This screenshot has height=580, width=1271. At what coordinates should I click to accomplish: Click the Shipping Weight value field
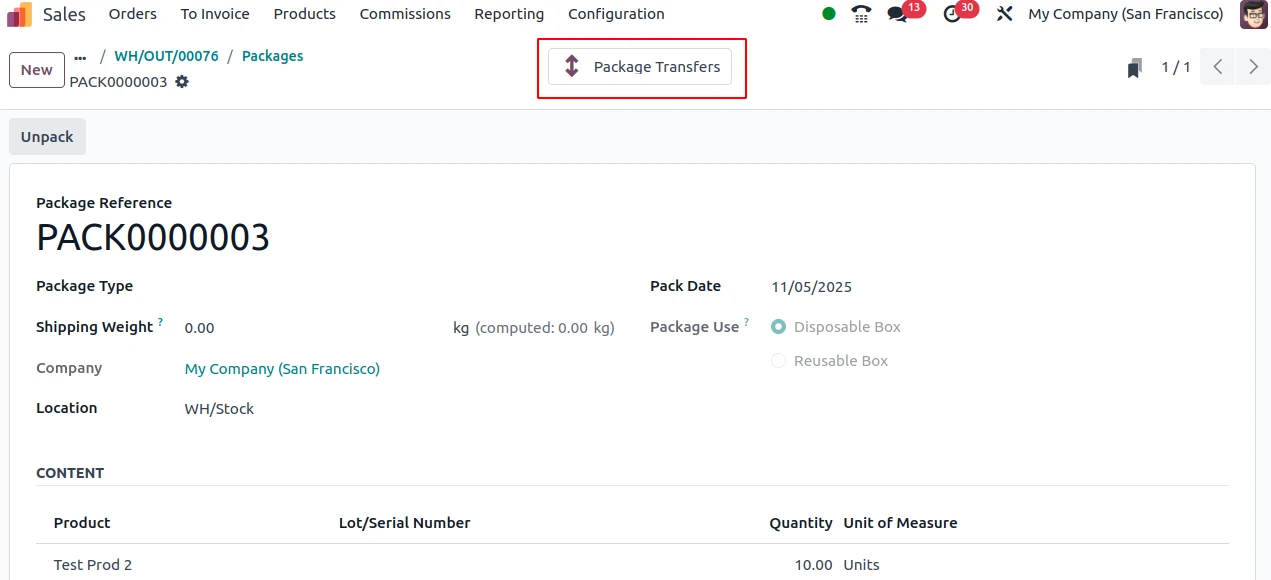click(x=310, y=328)
